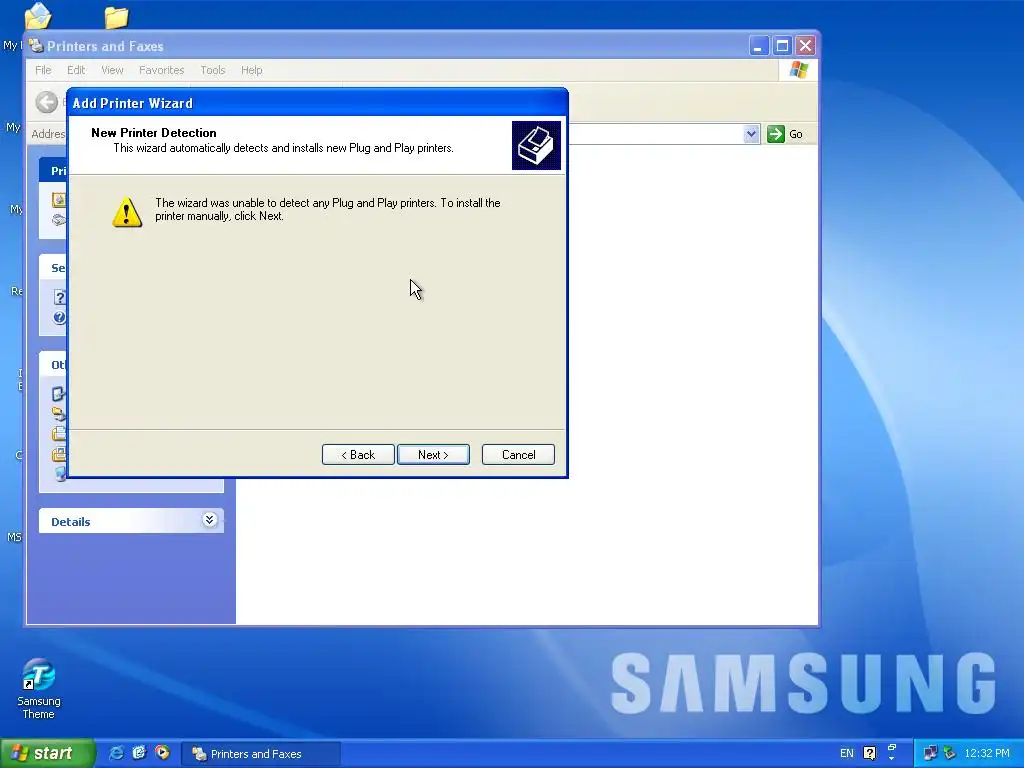1024x768 pixels.
Task: Select the My Documents folder icon on the desktop
Action: click(x=37, y=16)
